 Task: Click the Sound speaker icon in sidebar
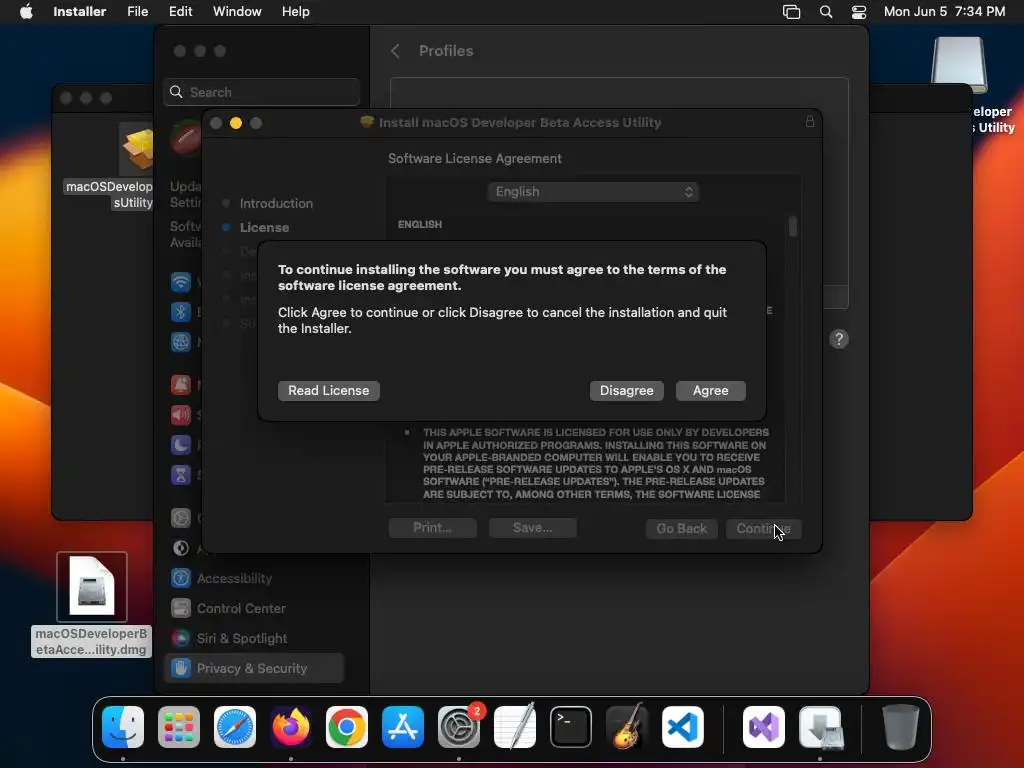point(181,415)
